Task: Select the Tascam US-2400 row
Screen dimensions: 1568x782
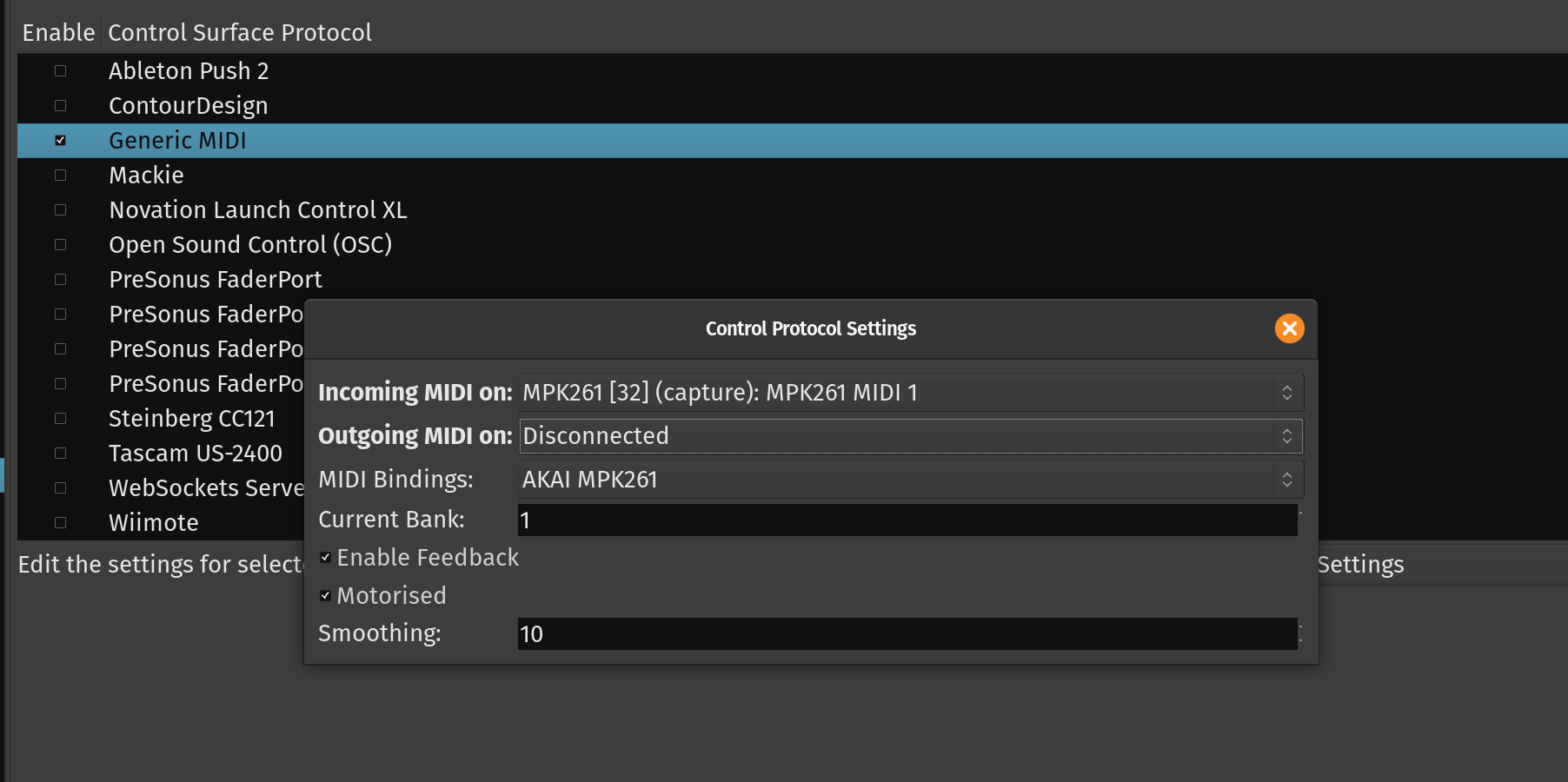Action: point(196,454)
